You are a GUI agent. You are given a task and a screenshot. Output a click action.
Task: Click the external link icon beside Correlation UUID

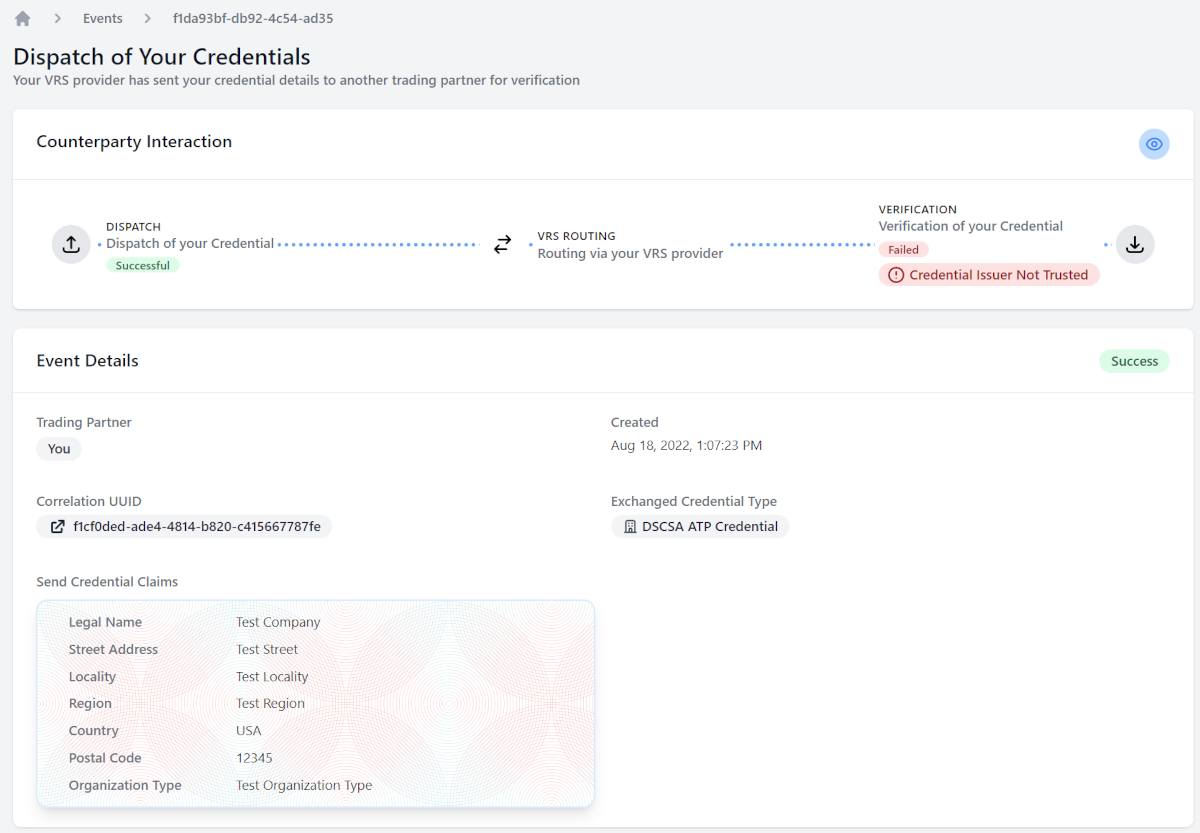coord(56,526)
